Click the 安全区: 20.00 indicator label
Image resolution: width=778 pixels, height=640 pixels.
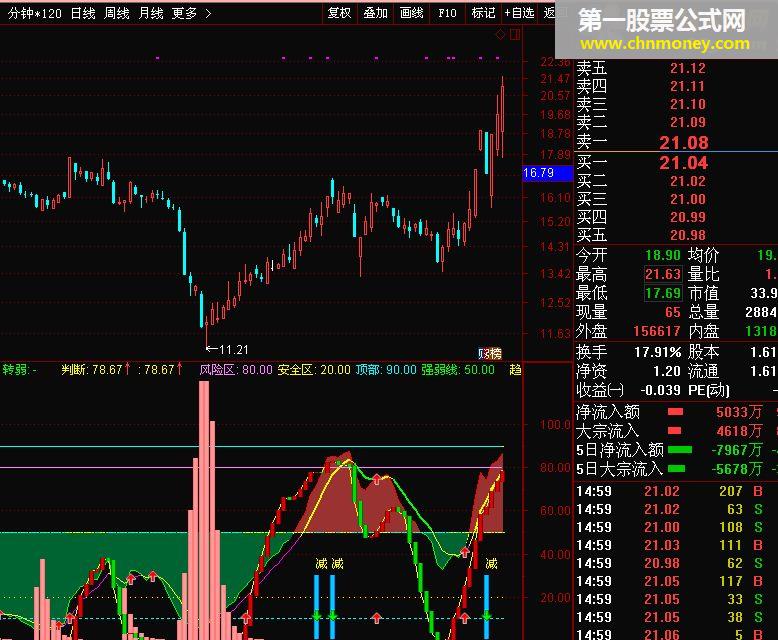point(314,369)
